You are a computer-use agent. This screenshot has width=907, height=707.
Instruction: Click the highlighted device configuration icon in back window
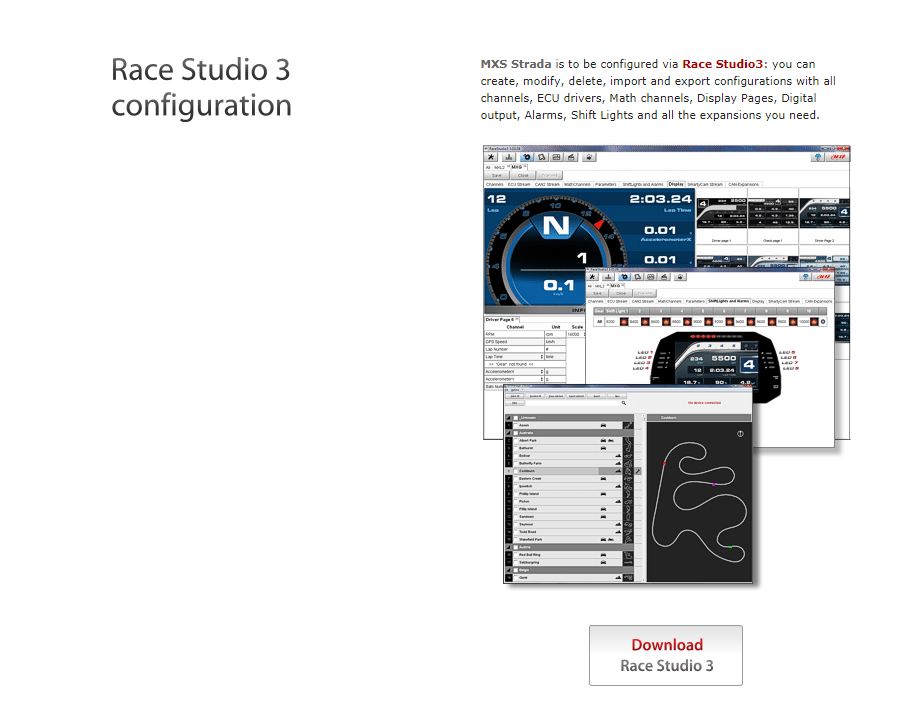click(526, 157)
